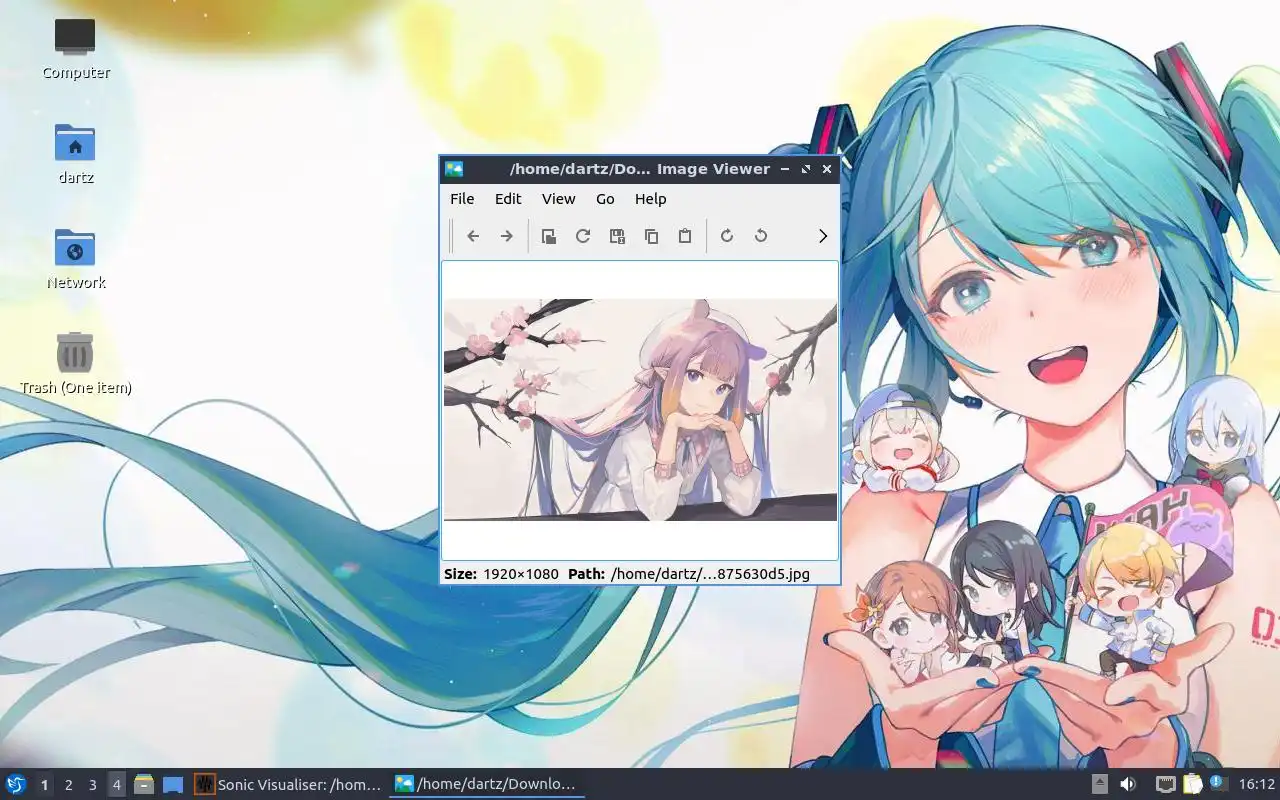Switch to workspace 2
The width and height of the screenshot is (1280, 800).
click(x=68, y=785)
